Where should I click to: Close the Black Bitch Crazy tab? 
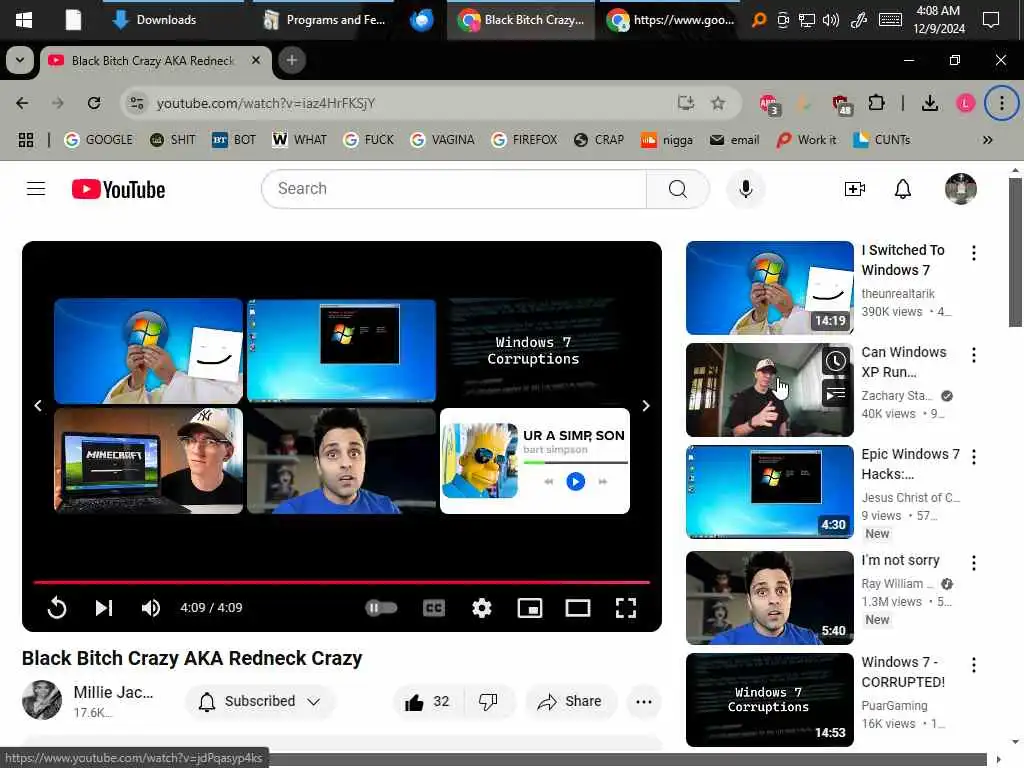256,60
